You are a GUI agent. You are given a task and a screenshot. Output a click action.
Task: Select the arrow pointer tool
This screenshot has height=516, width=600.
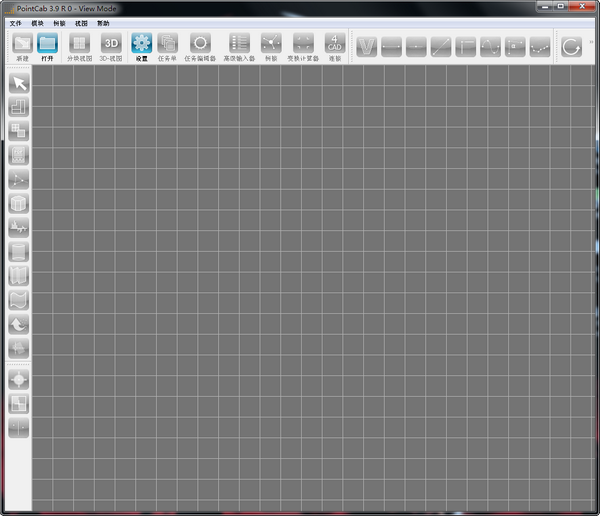coord(19,83)
